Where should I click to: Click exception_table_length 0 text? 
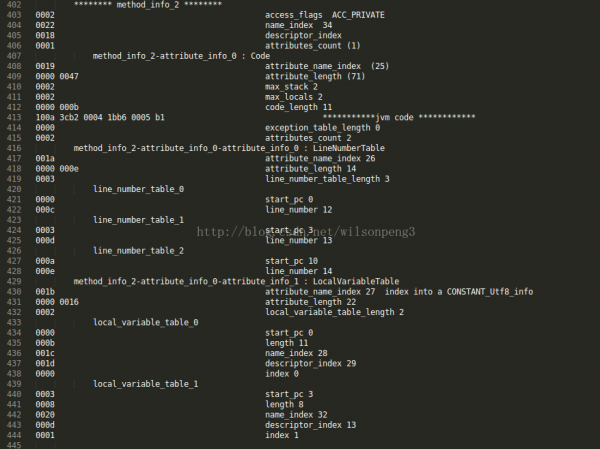pyautogui.click(x=322, y=127)
